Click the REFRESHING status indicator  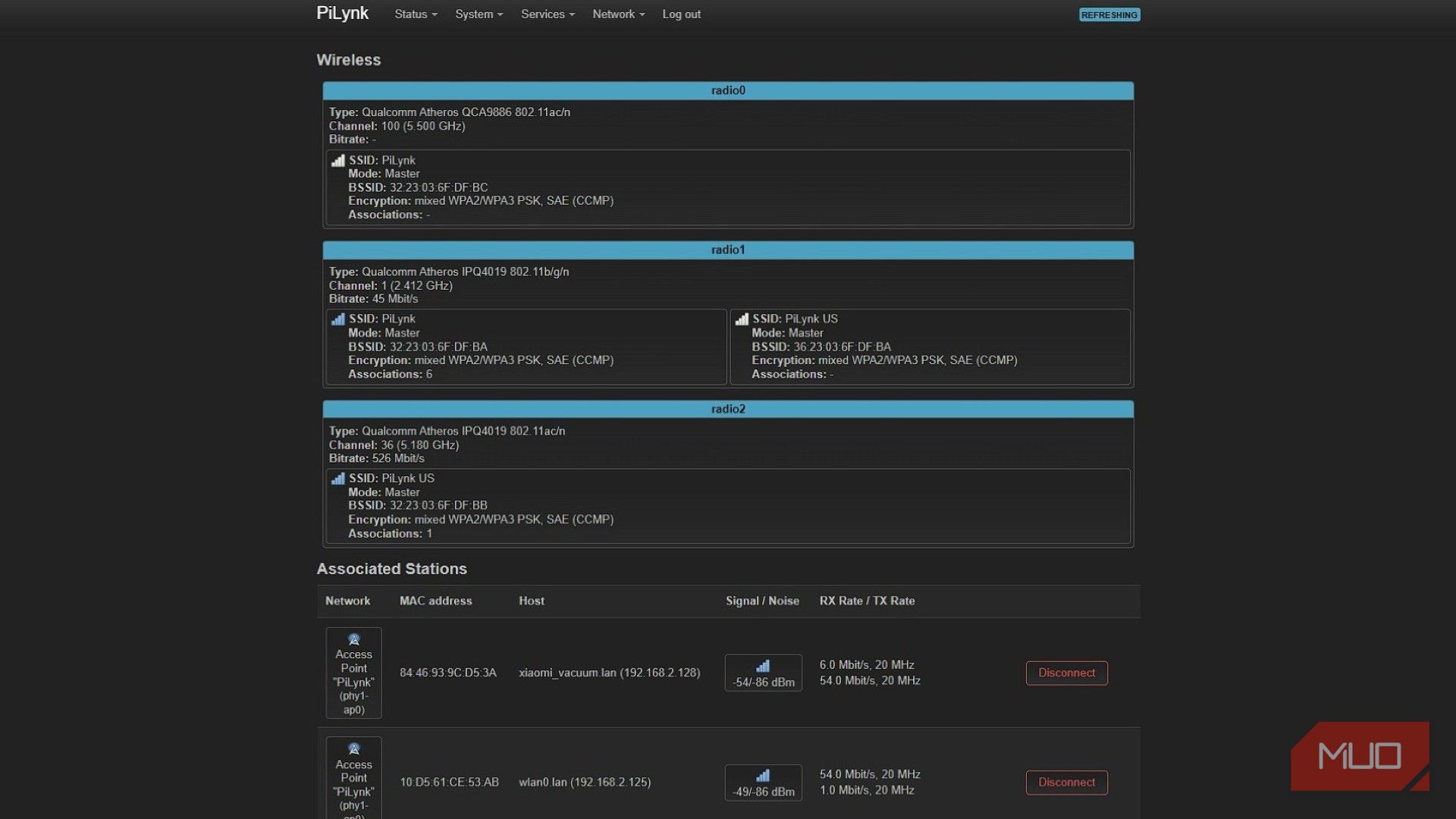(x=1109, y=14)
